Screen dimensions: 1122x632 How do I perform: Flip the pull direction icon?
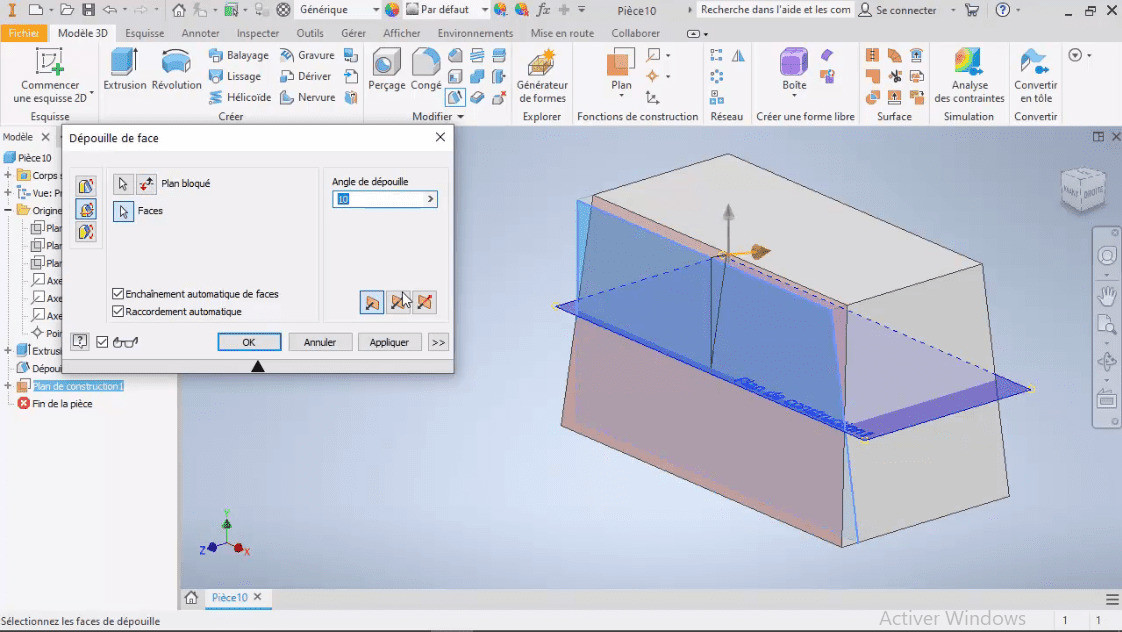click(x=146, y=184)
